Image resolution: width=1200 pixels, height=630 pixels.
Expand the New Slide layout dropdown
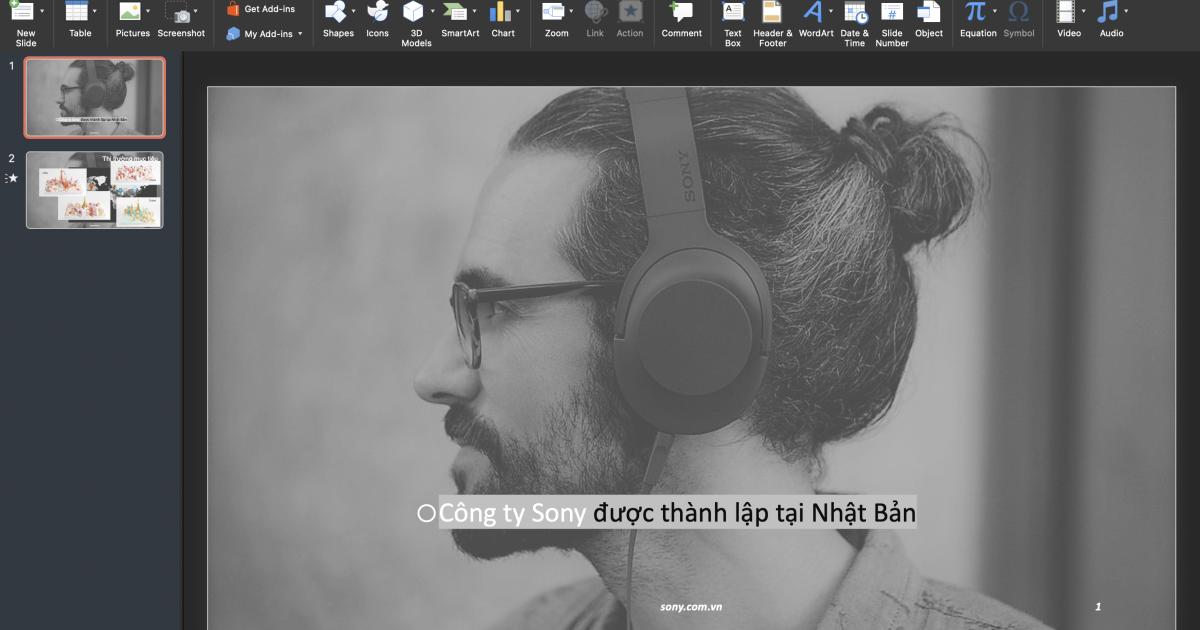40,10
